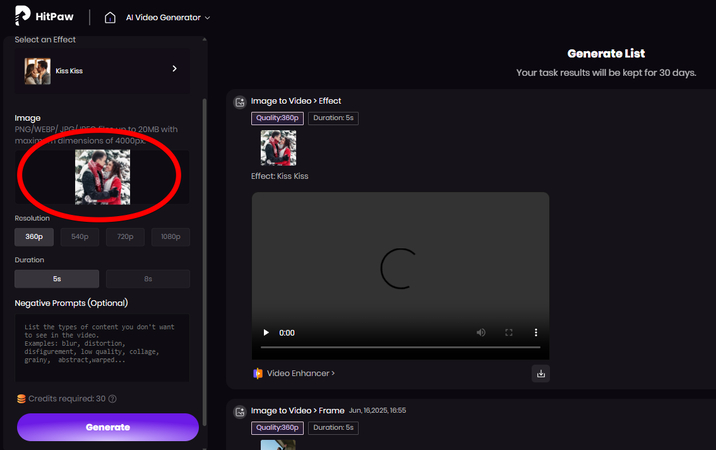
Task: Click the Video Enhancer icon
Action: [x=258, y=373]
